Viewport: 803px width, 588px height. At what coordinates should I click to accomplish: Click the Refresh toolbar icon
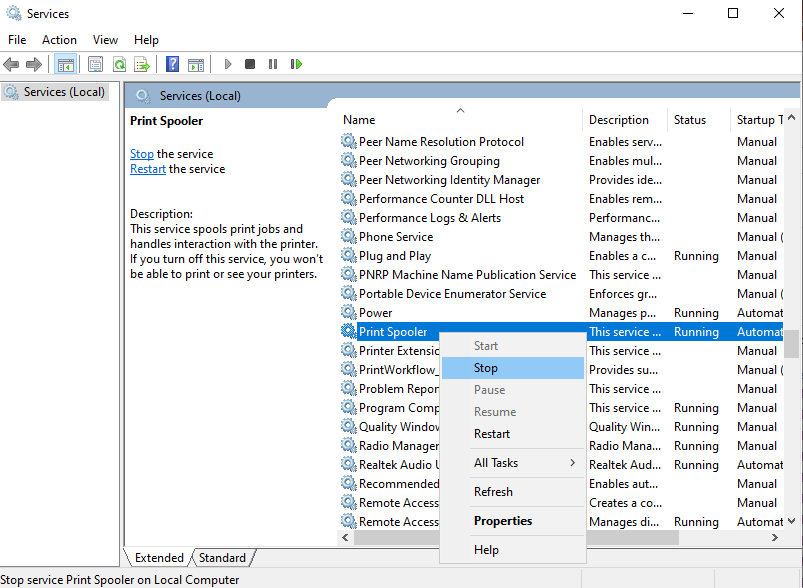pyautogui.click(x=119, y=64)
